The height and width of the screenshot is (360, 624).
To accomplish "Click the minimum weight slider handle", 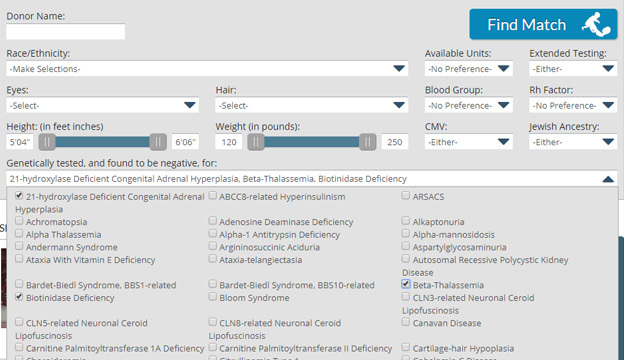I will coord(256,142).
